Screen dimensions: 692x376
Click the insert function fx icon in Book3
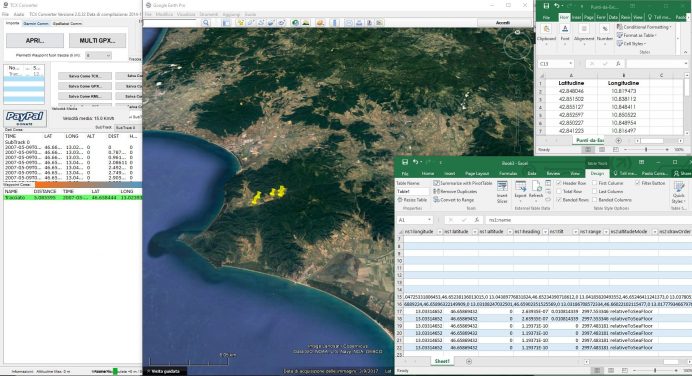477,220
